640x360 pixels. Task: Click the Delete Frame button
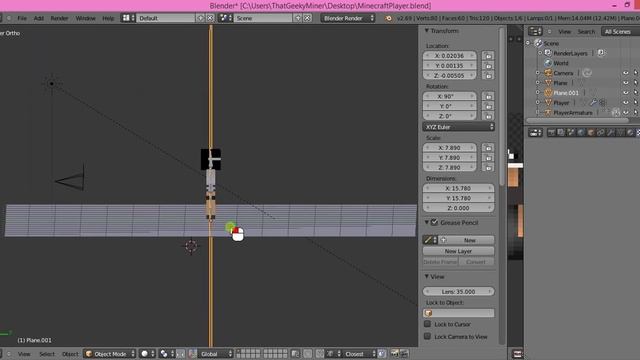440,262
